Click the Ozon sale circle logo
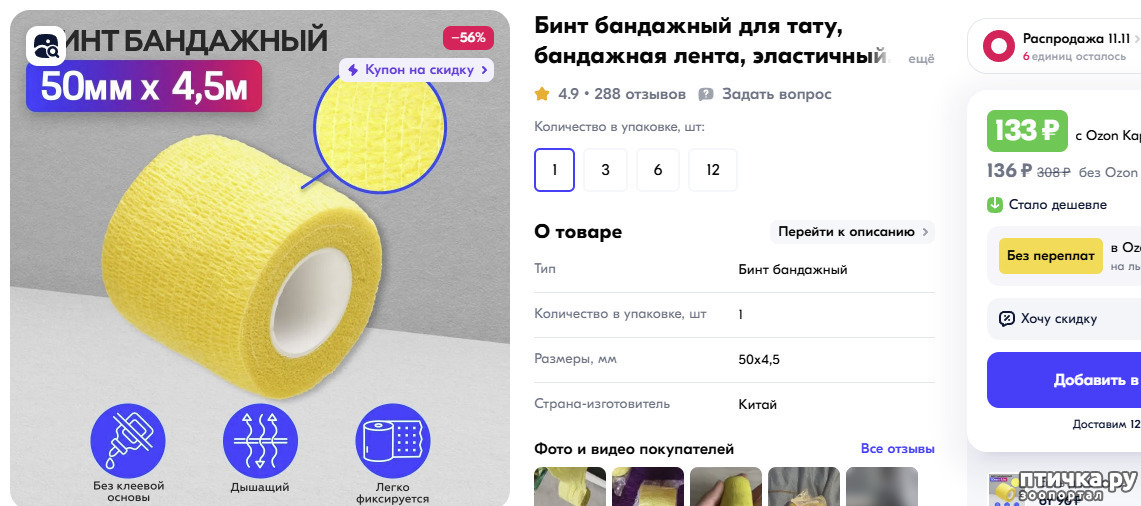Image resolution: width=1141 pixels, height=506 pixels. (x=998, y=46)
